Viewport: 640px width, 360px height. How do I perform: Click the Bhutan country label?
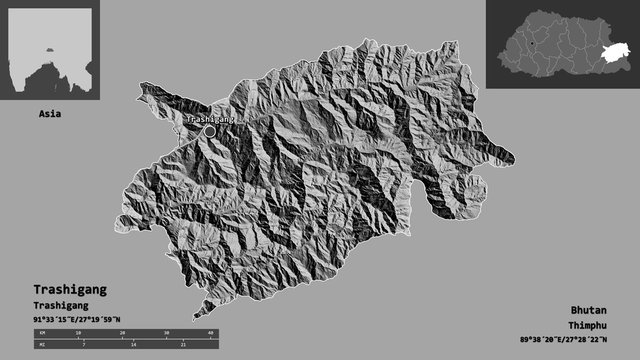click(589, 311)
